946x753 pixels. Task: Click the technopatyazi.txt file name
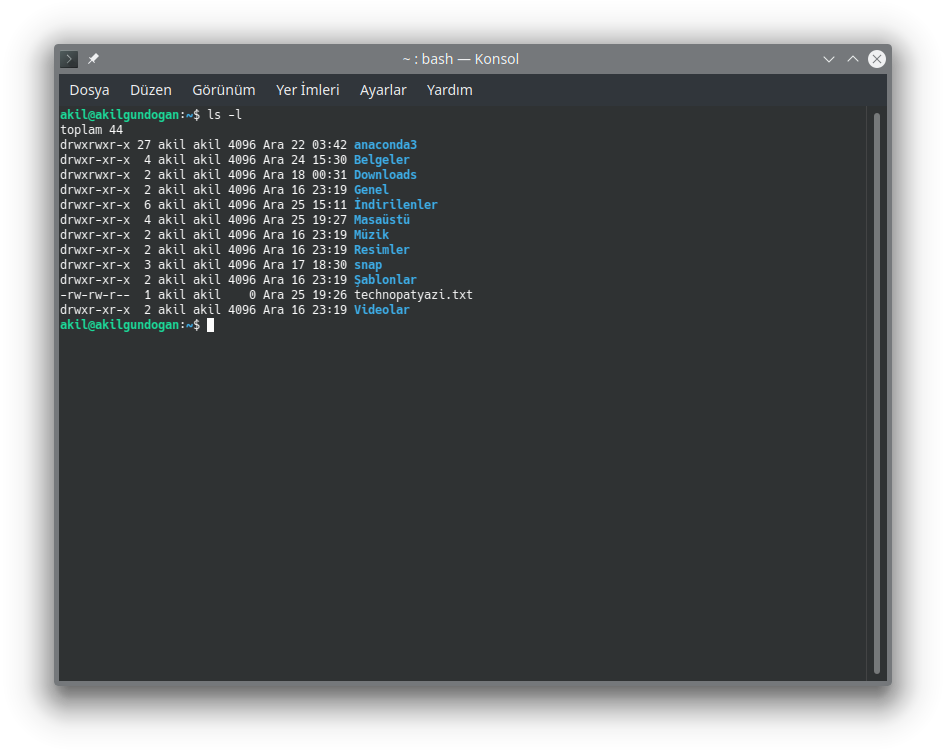(x=413, y=295)
